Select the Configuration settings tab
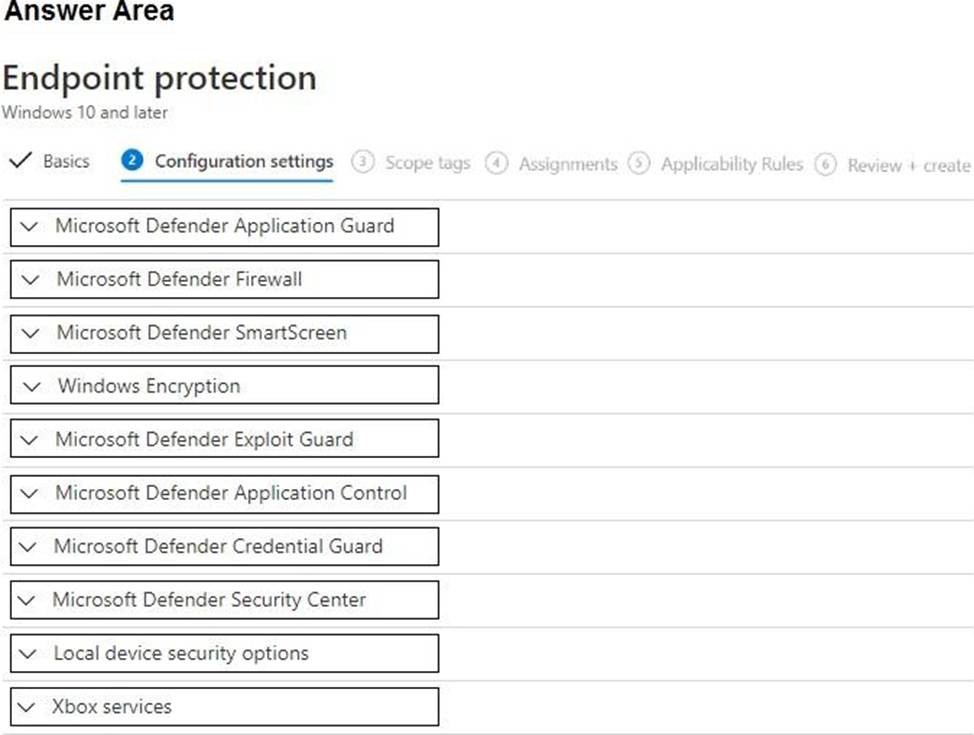974x735 pixels. click(x=243, y=161)
